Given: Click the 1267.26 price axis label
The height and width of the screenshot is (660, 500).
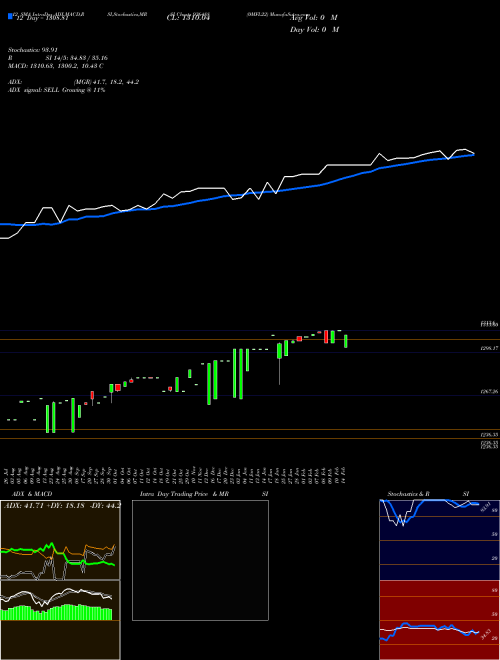Looking at the screenshot, I should point(489,391).
